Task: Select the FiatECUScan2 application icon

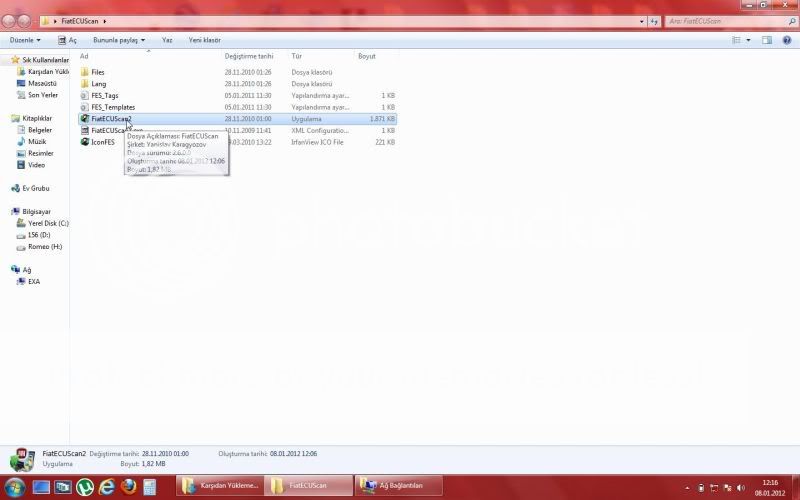Action: point(85,119)
